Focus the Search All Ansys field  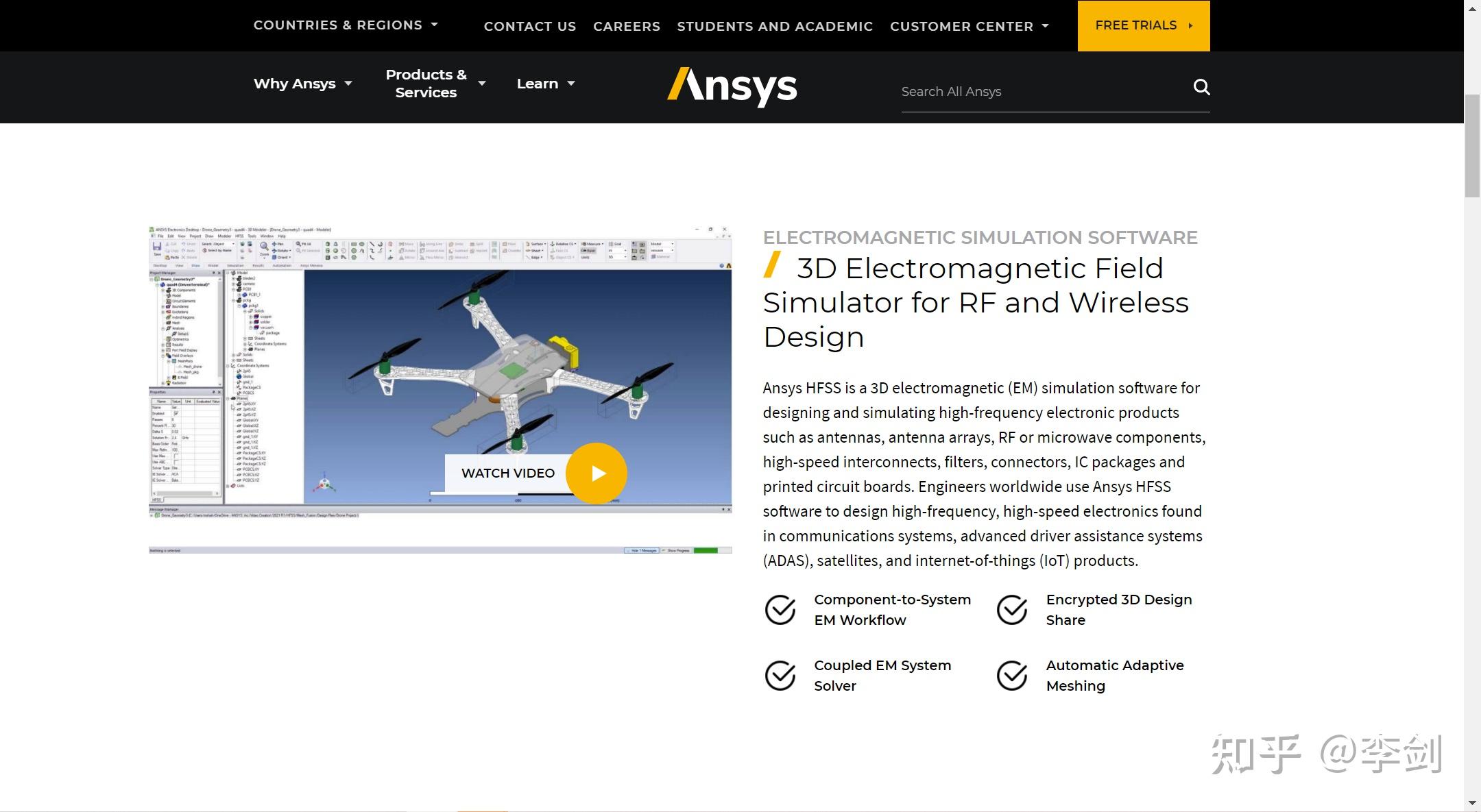[1042, 92]
